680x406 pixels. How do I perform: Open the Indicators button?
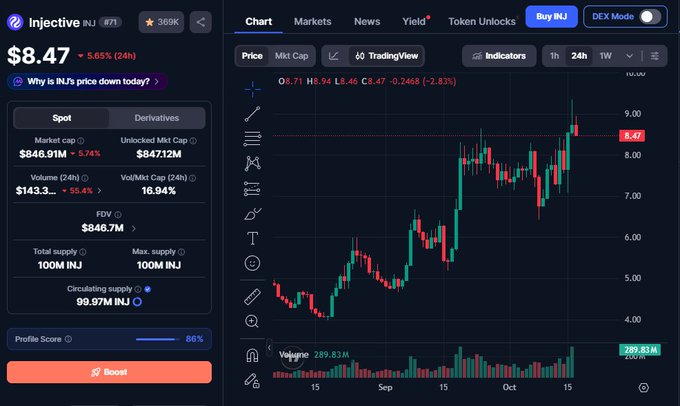499,56
